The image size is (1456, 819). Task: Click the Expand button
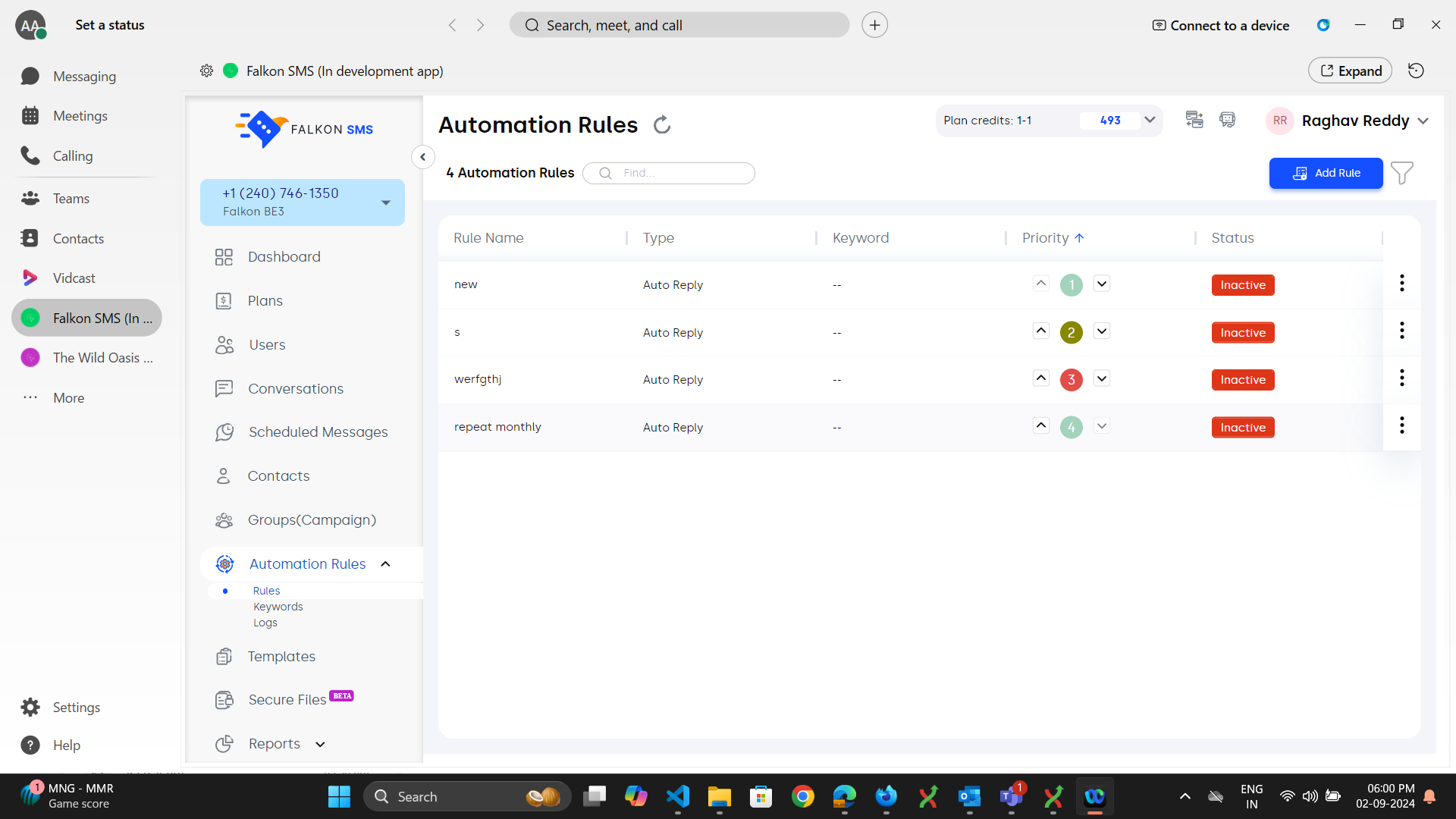click(x=1350, y=71)
